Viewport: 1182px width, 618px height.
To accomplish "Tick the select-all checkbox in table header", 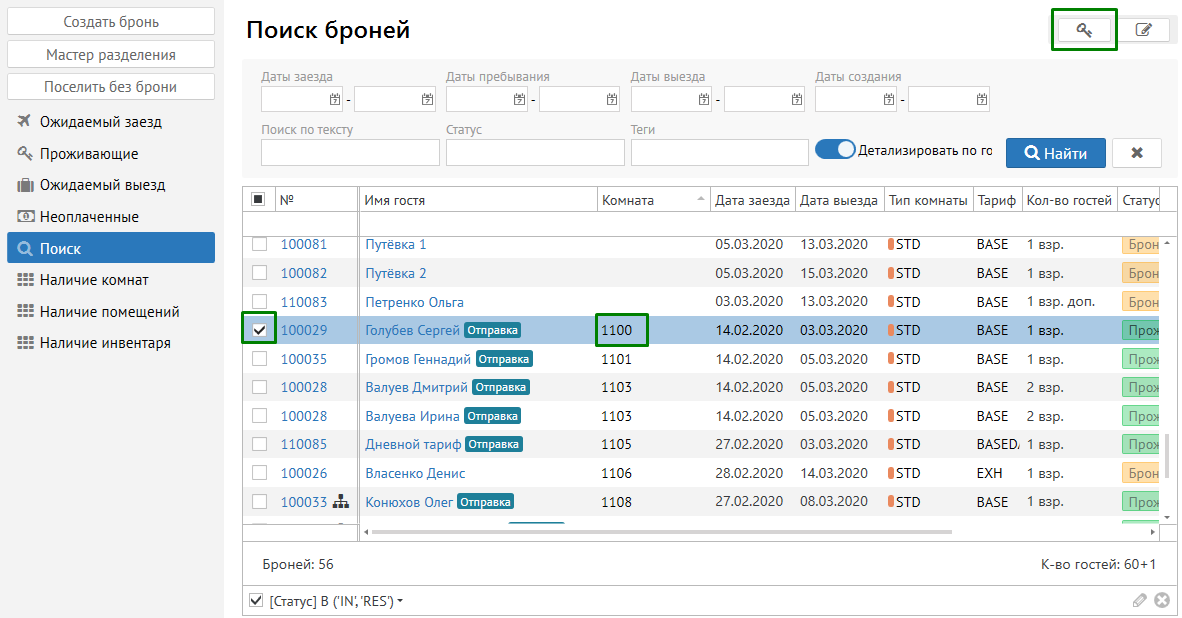I will tap(258, 200).
